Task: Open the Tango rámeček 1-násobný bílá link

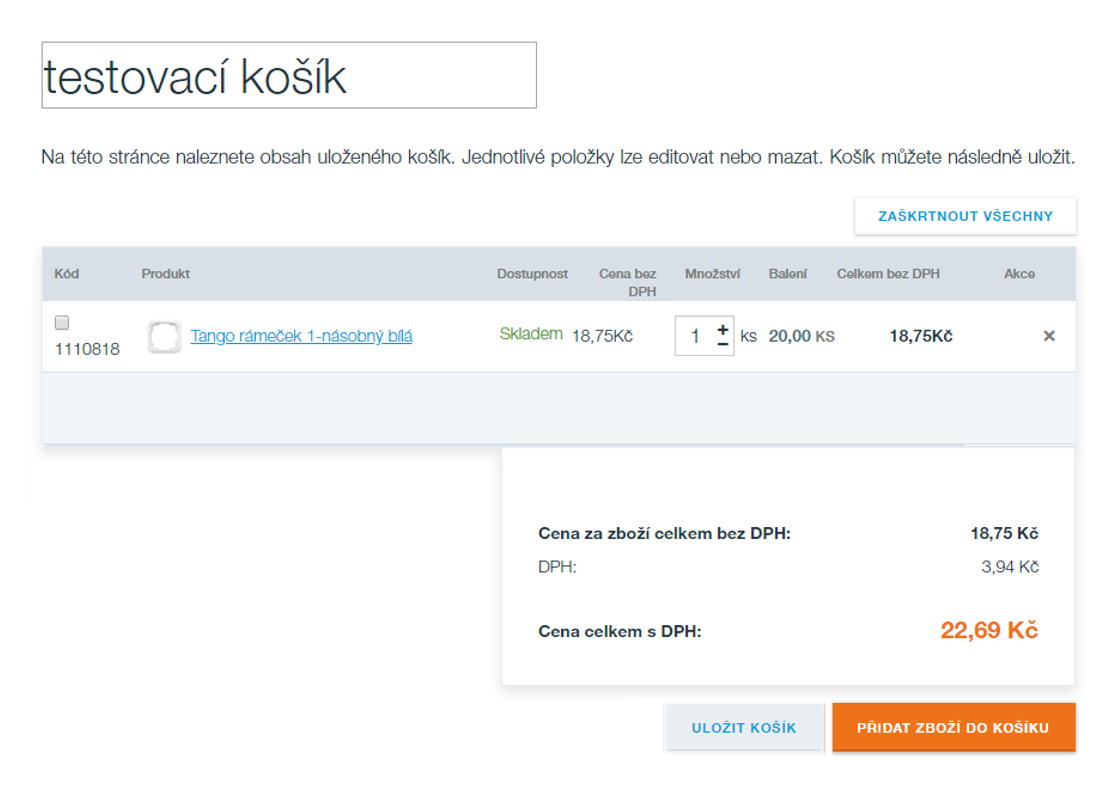Action: [301, 336]
